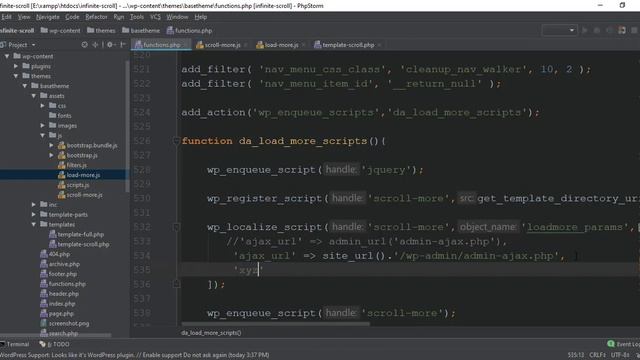Open the Event Log
640x360 pixels.
[x=623, y=344]
